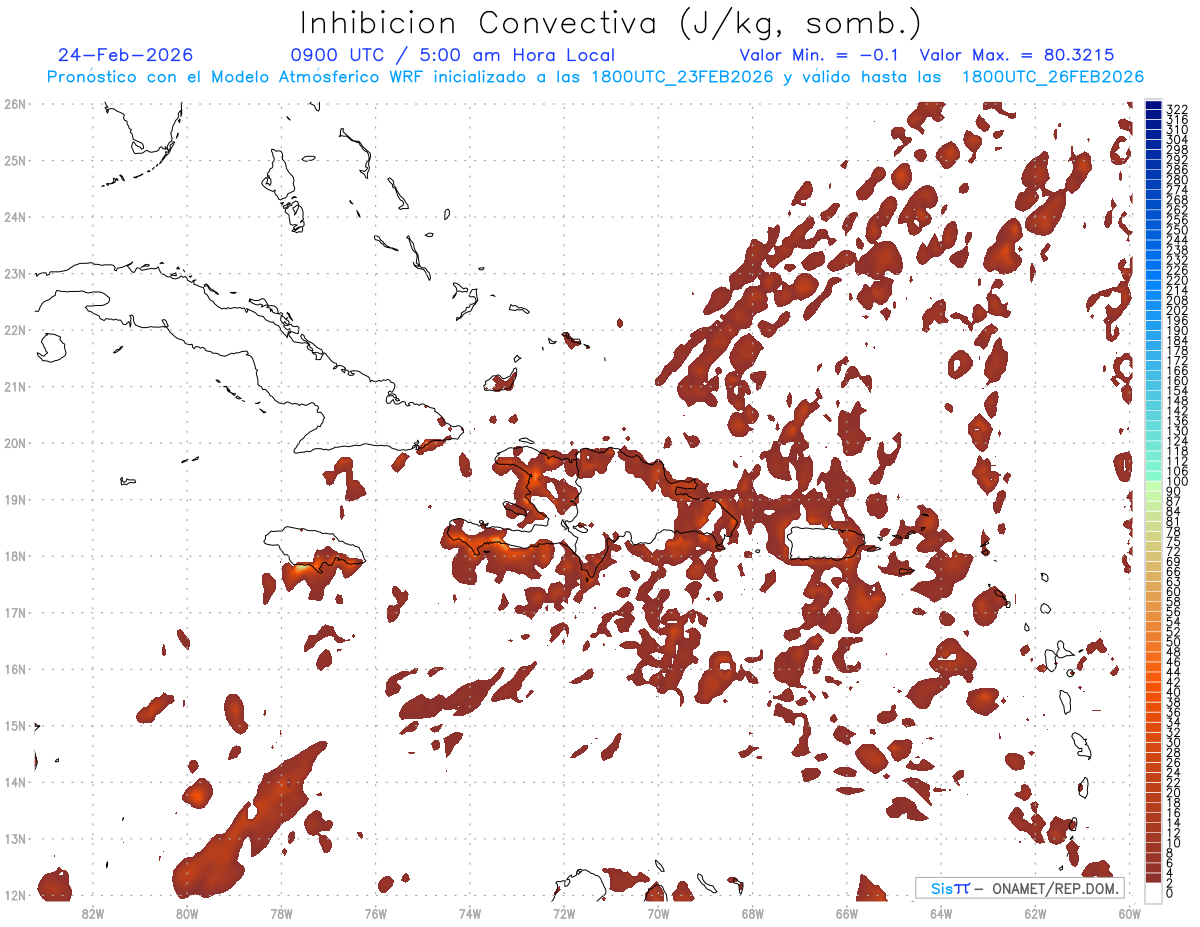Select the 'Valor Max. = 80.3215' readout
The image size is (1200, 927).
1017,55
